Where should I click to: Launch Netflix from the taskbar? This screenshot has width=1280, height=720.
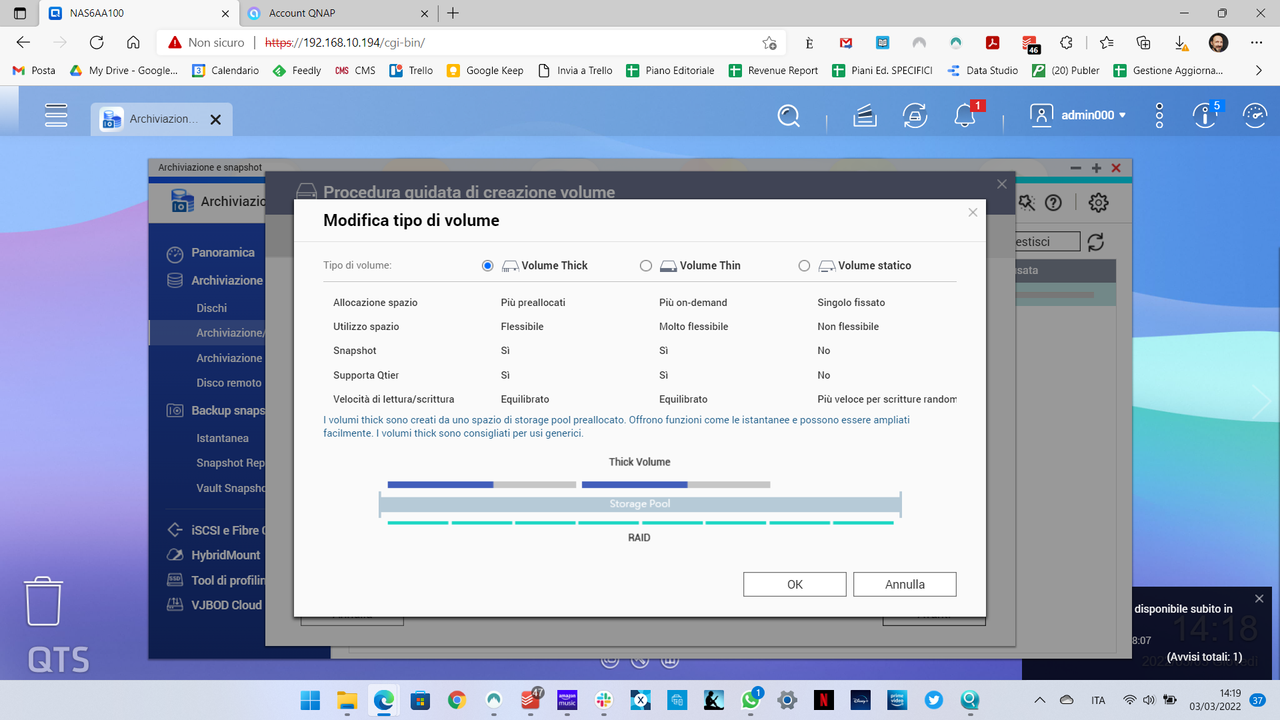pos(823,700)
